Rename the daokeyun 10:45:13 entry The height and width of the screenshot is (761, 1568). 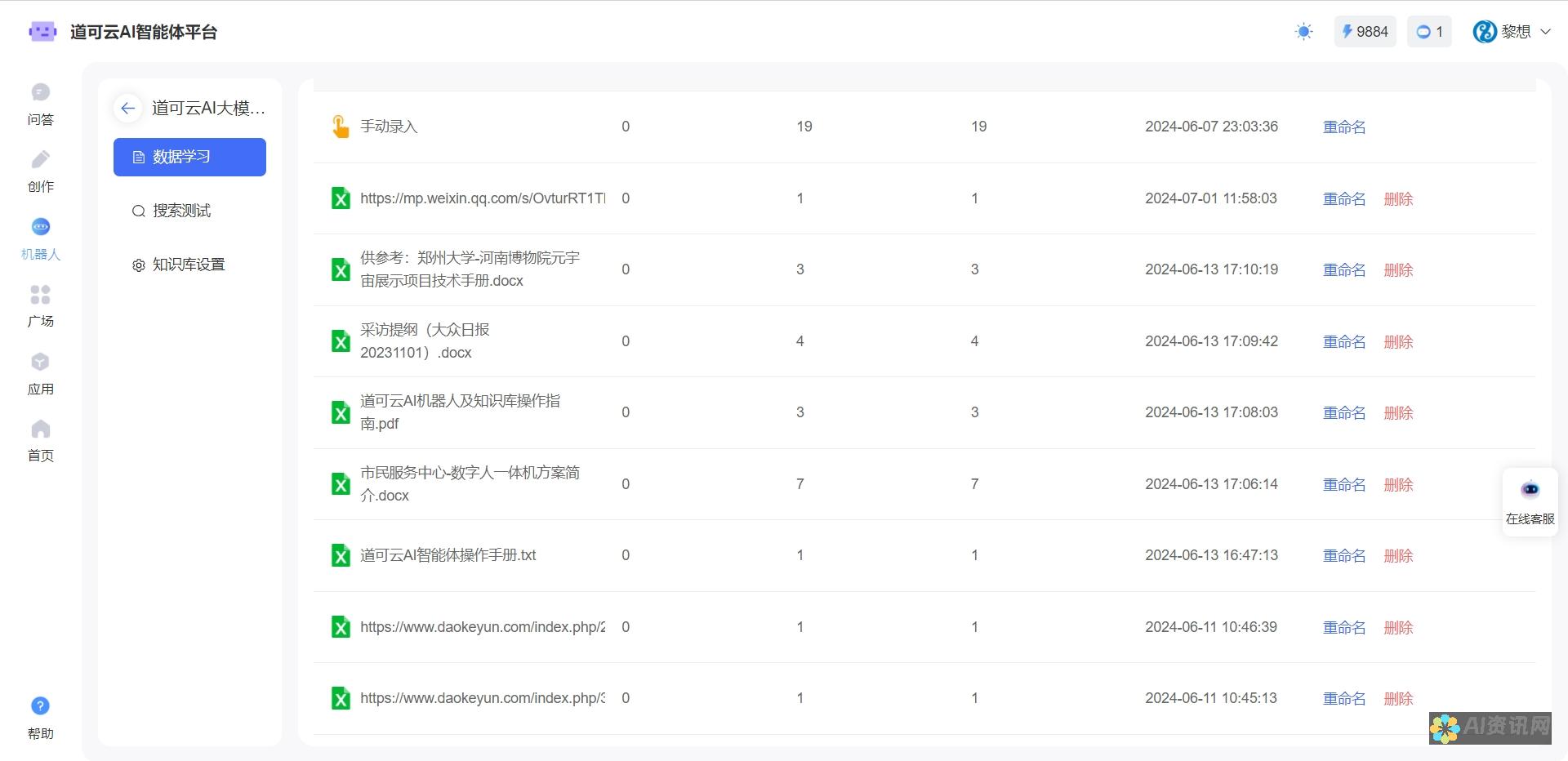1344,698
